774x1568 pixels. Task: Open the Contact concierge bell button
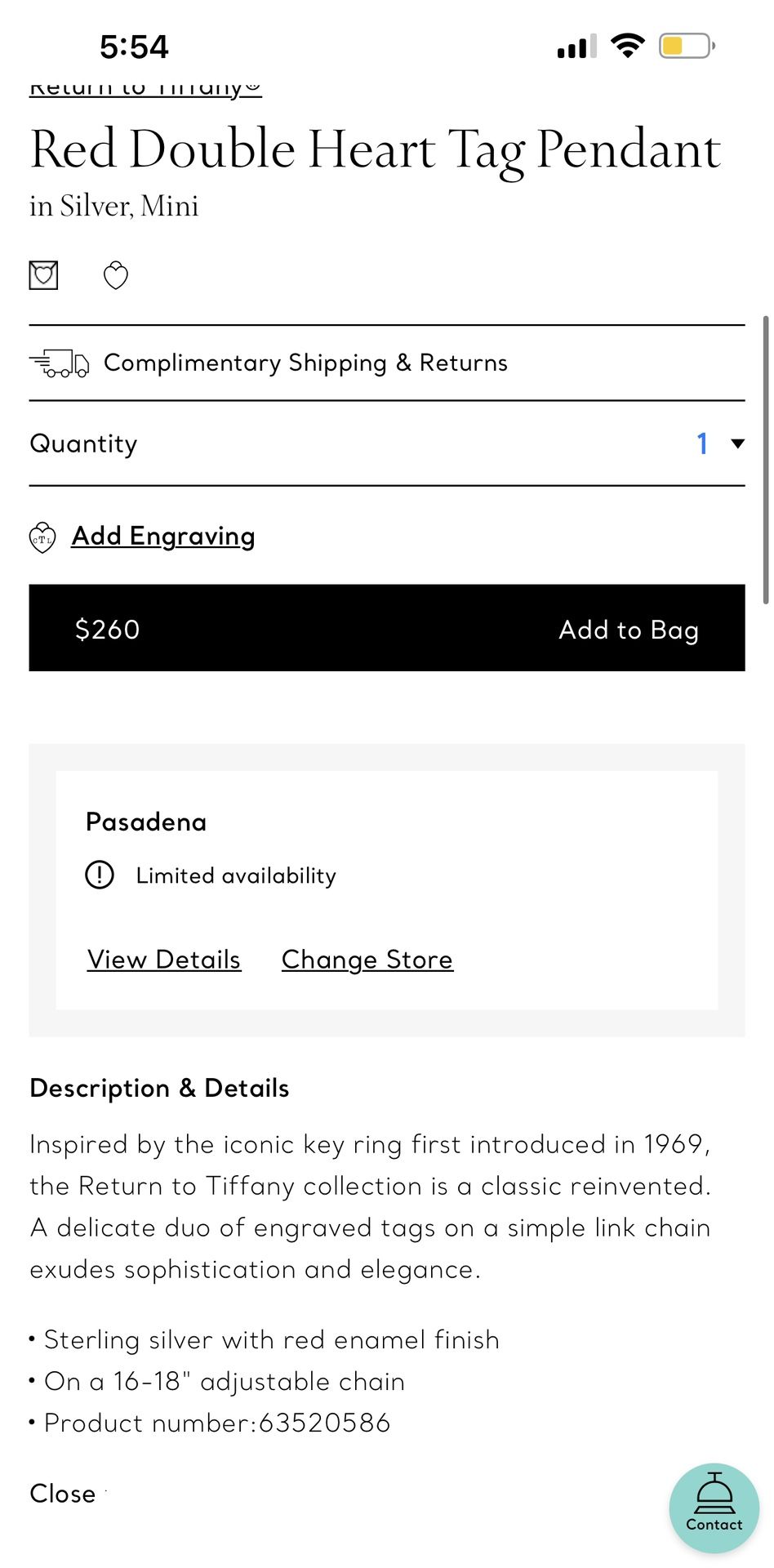[714, 1508]
